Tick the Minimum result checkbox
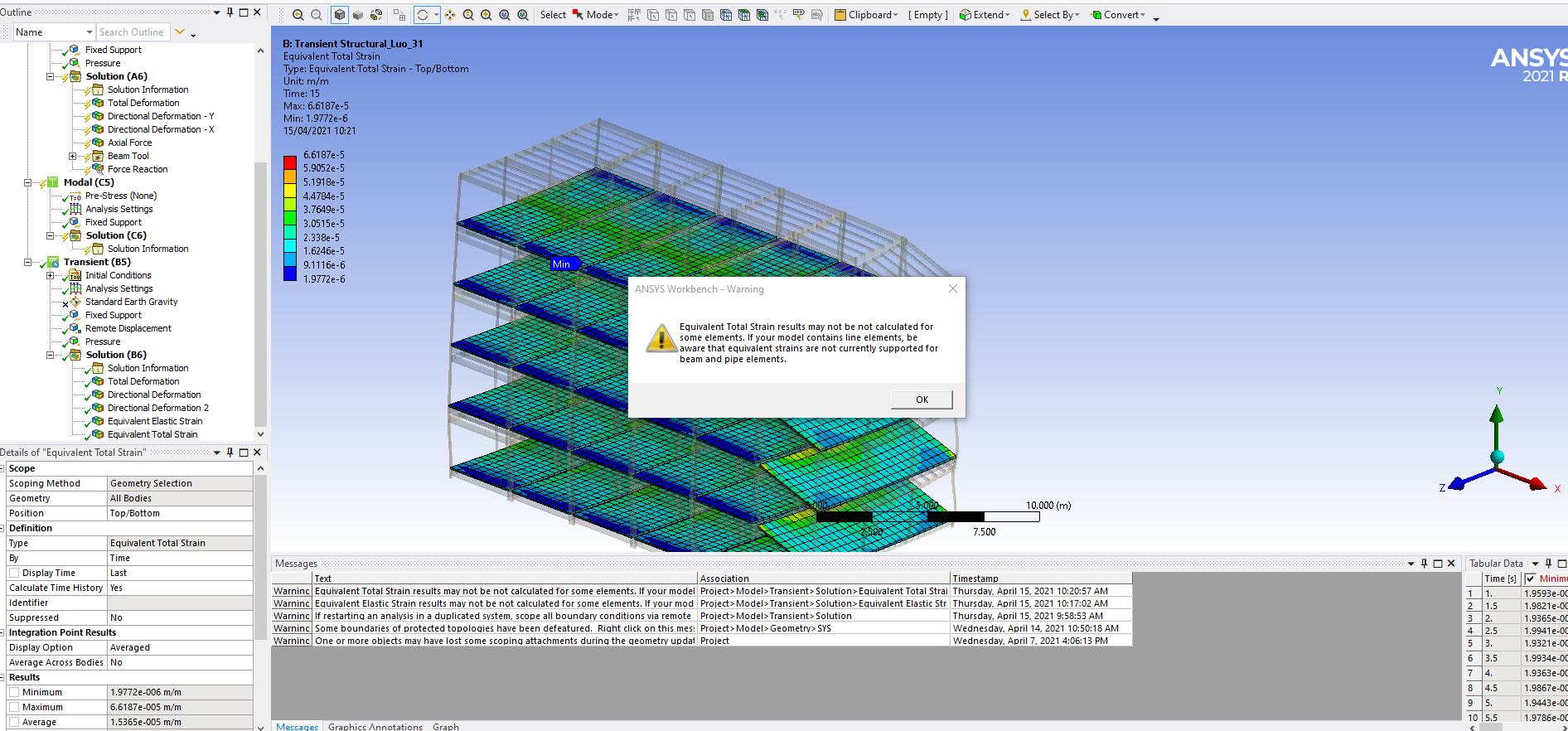1568x731 pixels. [x=14, y=692]
